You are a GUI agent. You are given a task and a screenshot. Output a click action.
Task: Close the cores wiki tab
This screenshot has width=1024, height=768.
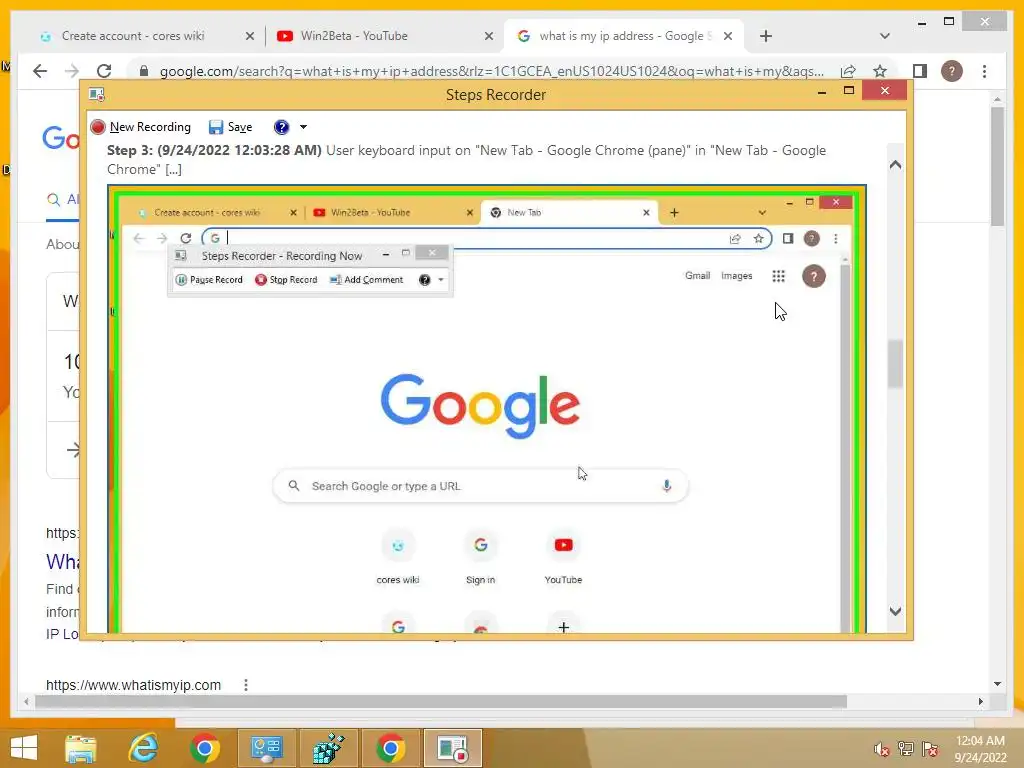249,37
